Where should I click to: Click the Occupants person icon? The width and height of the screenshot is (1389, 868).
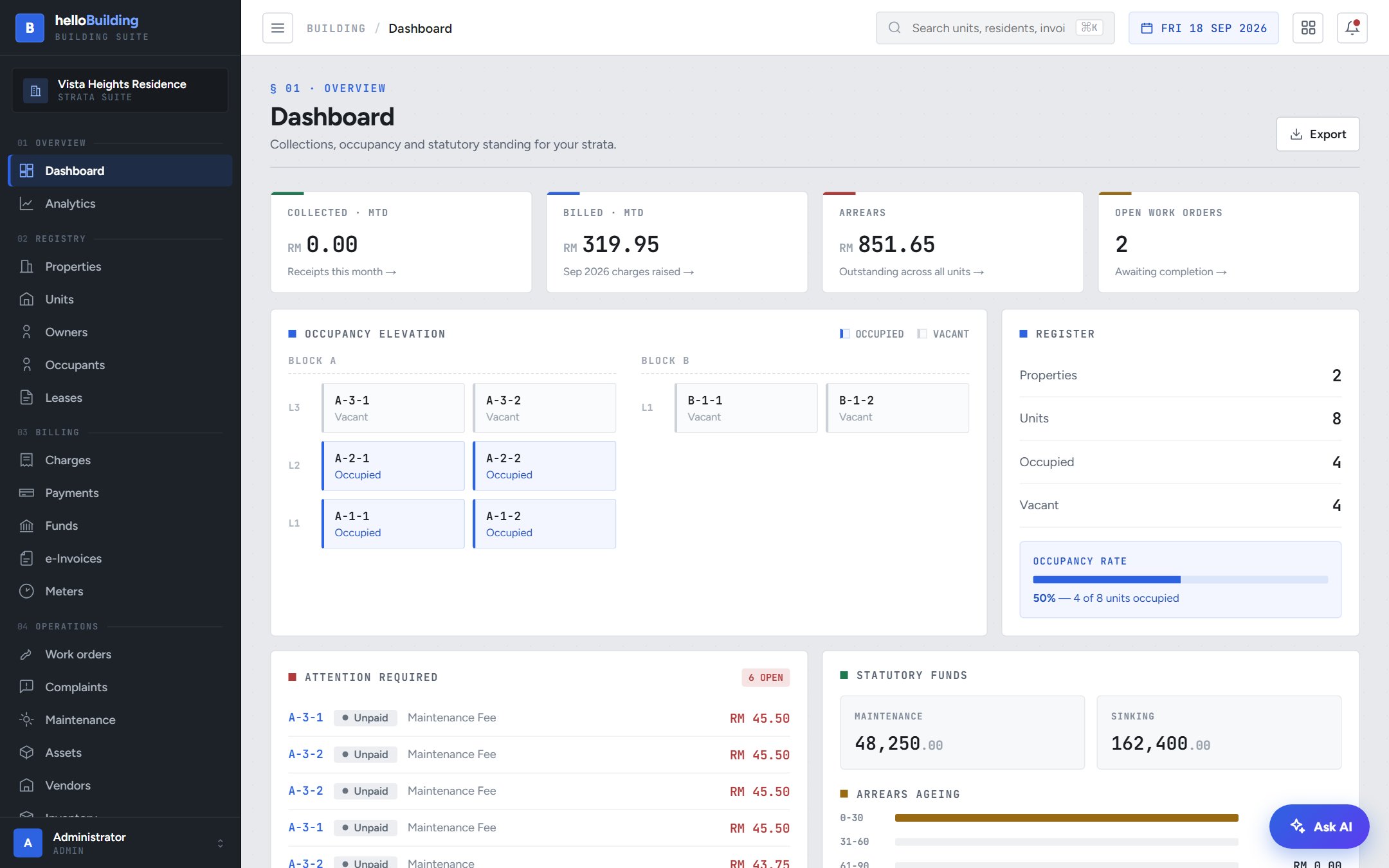click(x=26, y=365)
